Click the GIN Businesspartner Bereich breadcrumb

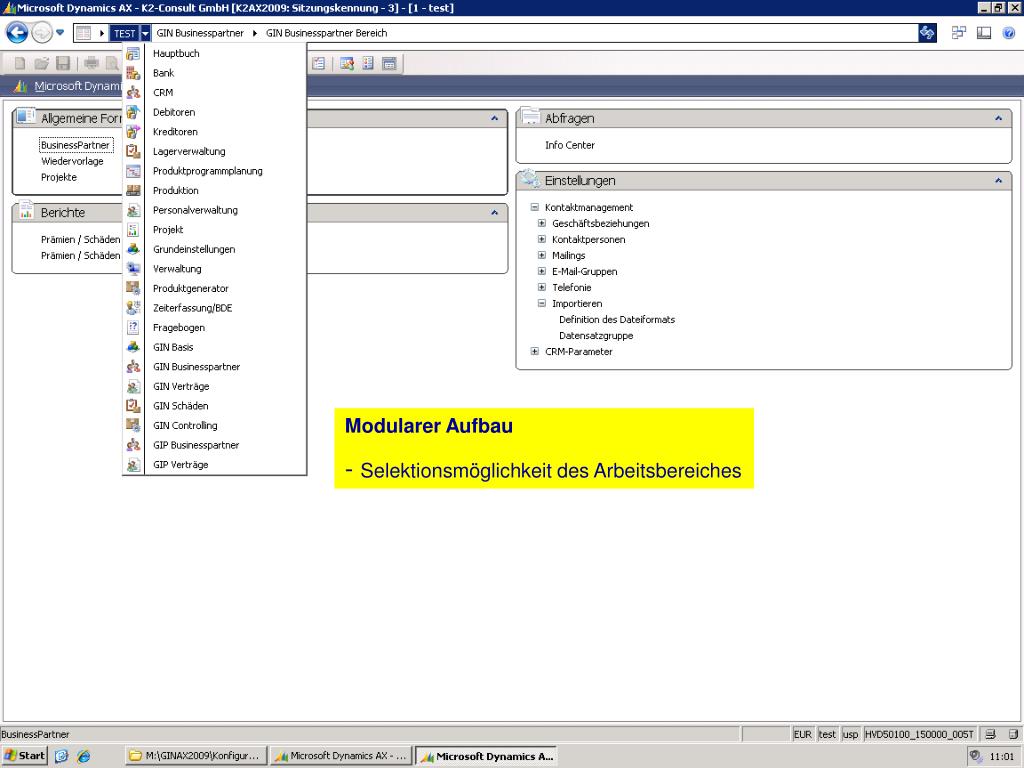click(x=327, y=33)
